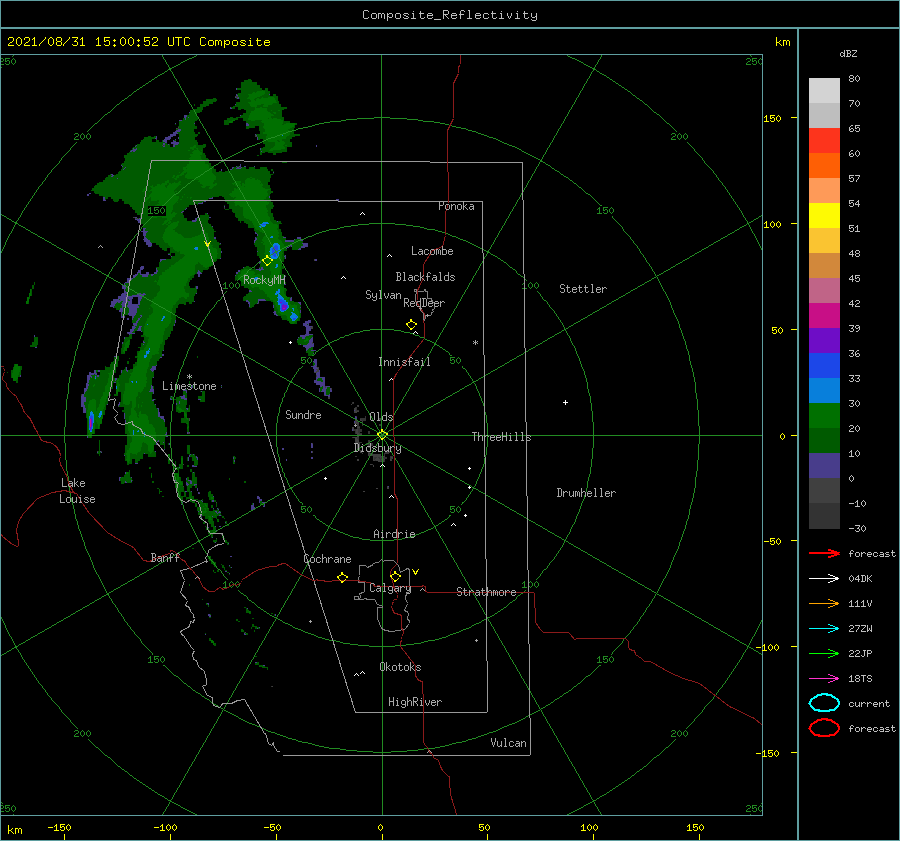The height and width of the screenshot is (841, 900).
Task: Click the Sylvan label on map
Action: click(x=383, y=295)
